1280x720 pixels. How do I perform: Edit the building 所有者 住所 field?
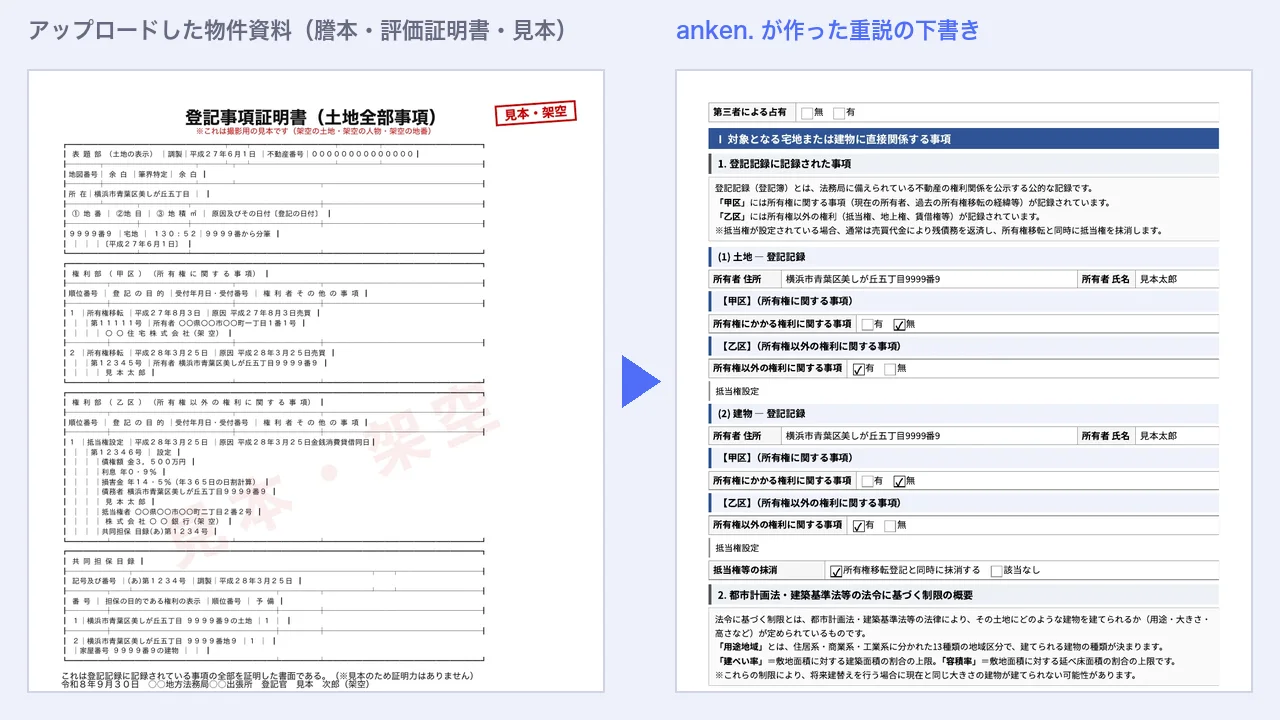(x=928, y=436)
